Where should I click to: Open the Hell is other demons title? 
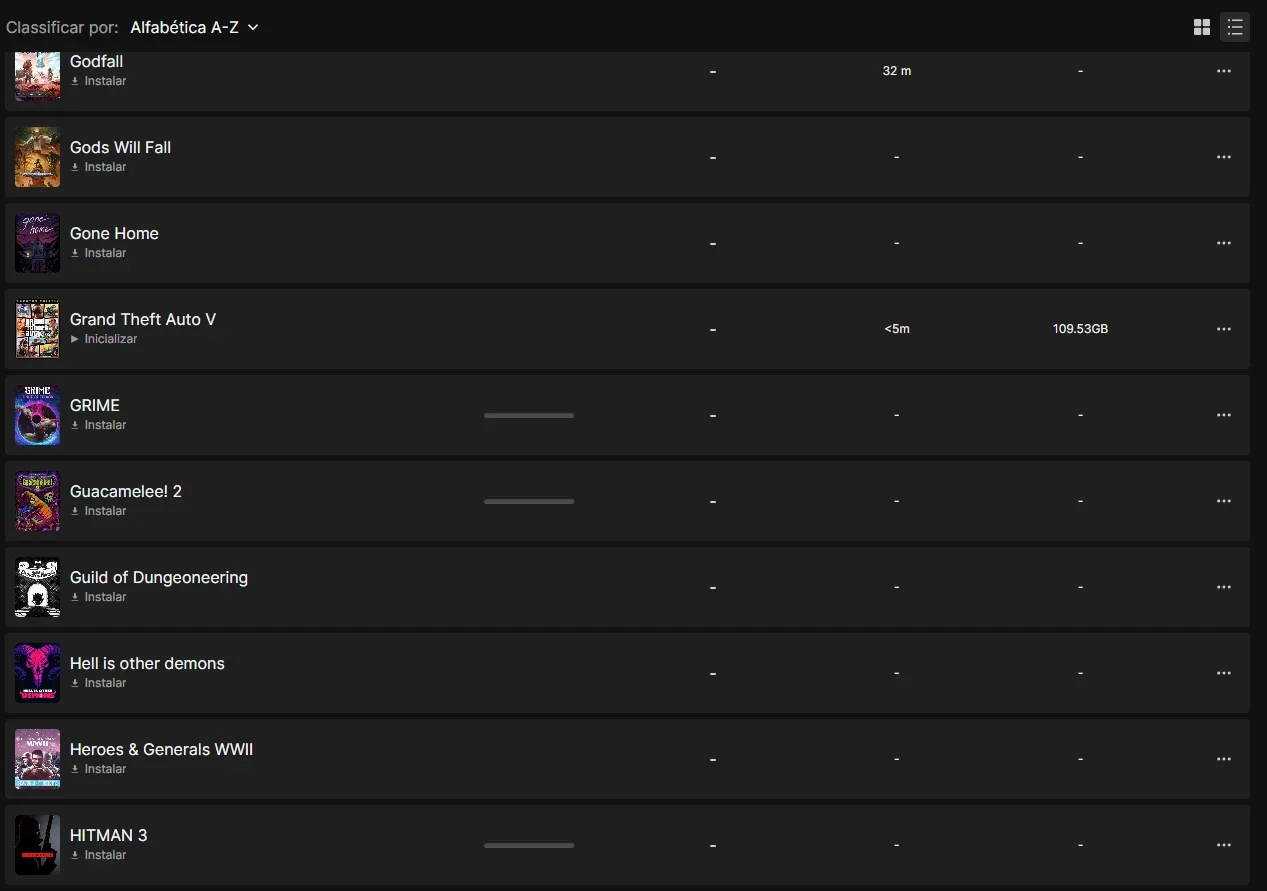click(147, 663)
